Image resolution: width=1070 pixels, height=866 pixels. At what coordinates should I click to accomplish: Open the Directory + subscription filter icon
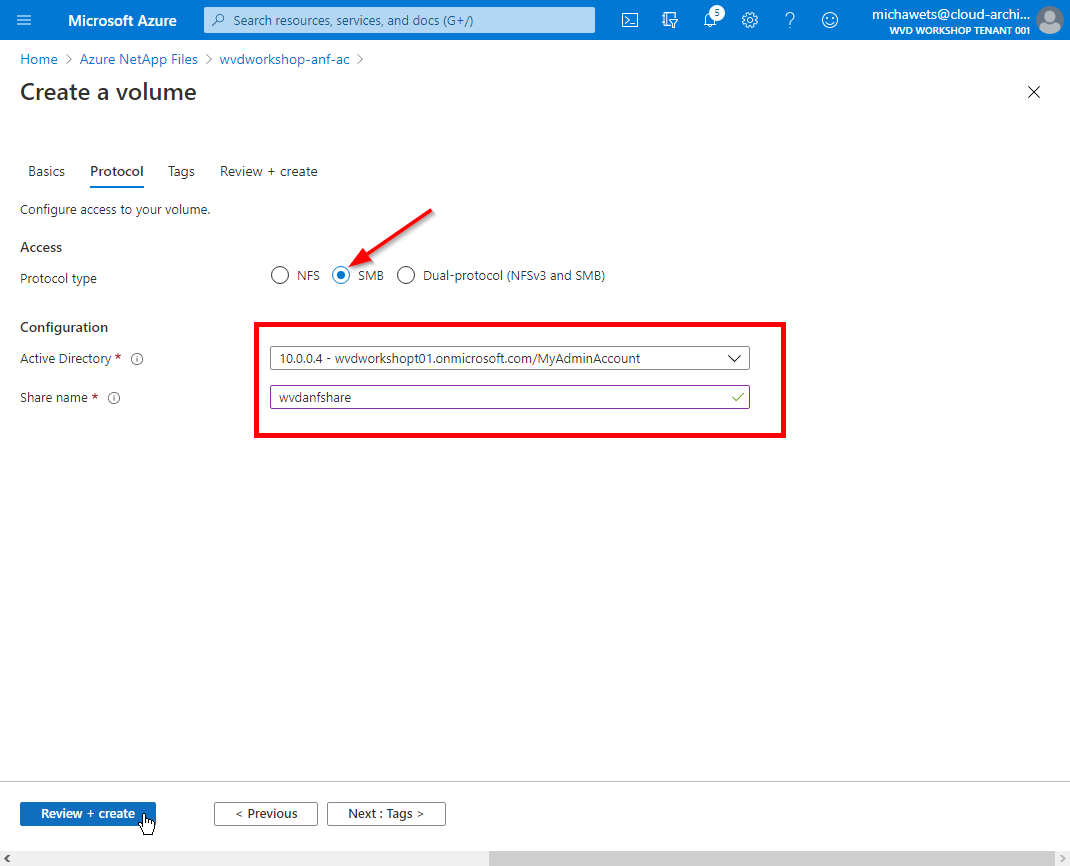(x=669, y=20)
